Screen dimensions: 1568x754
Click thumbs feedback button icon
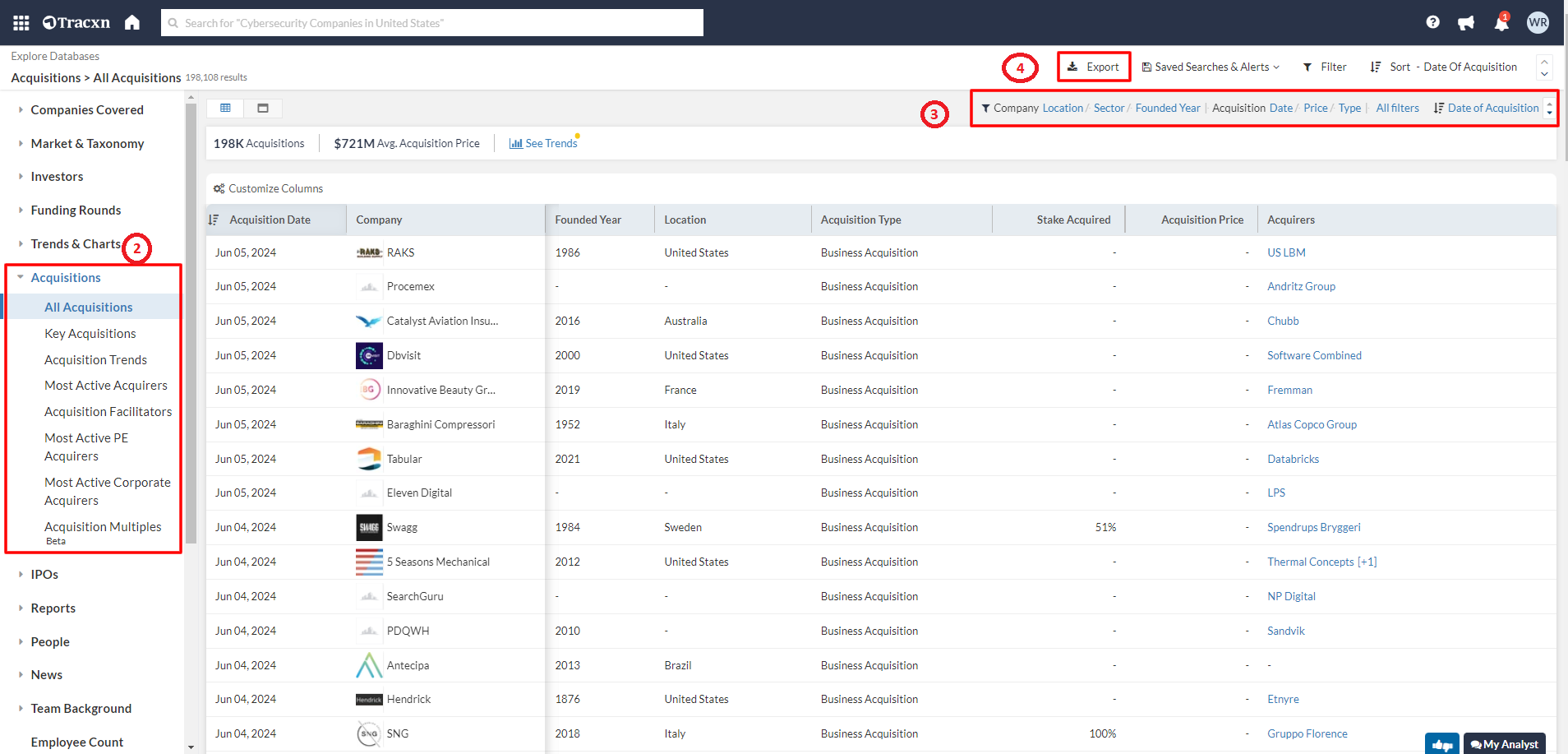click(1442, 744)
